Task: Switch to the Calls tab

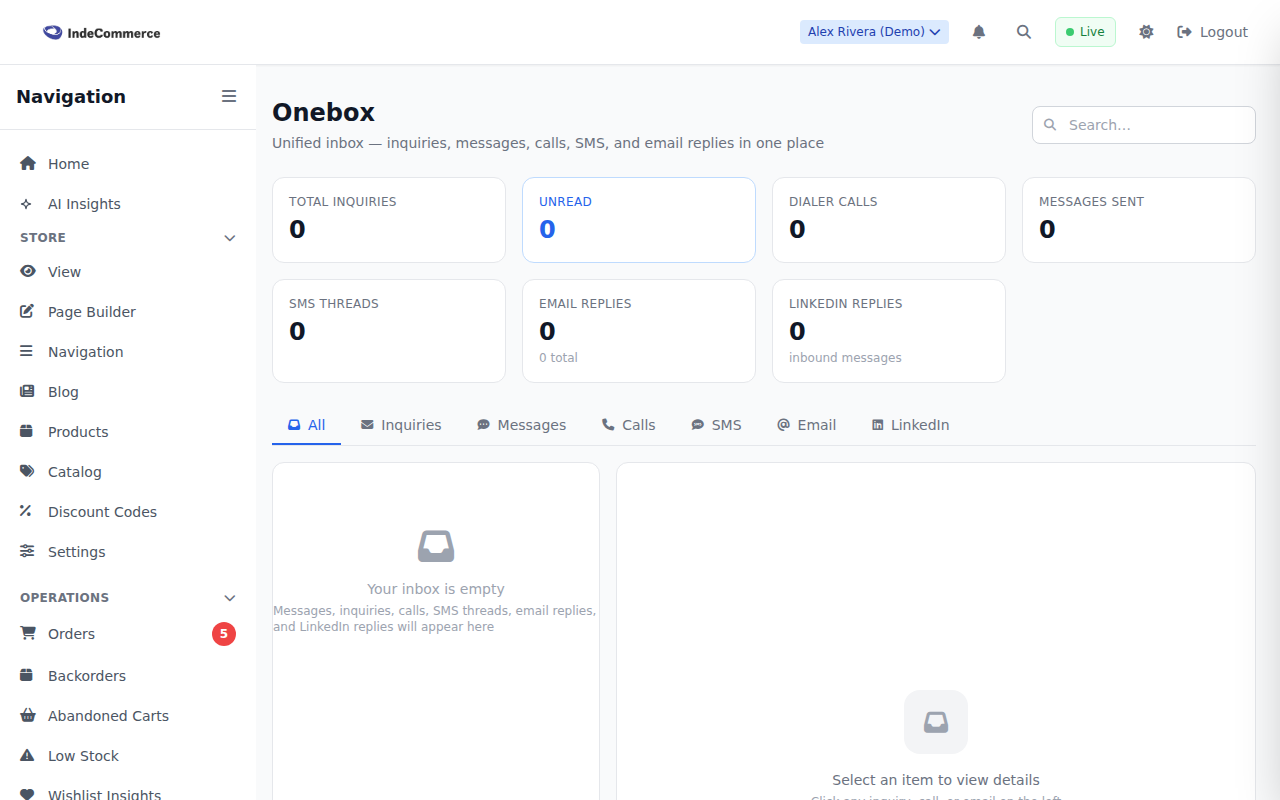Action: click(629, 425)
